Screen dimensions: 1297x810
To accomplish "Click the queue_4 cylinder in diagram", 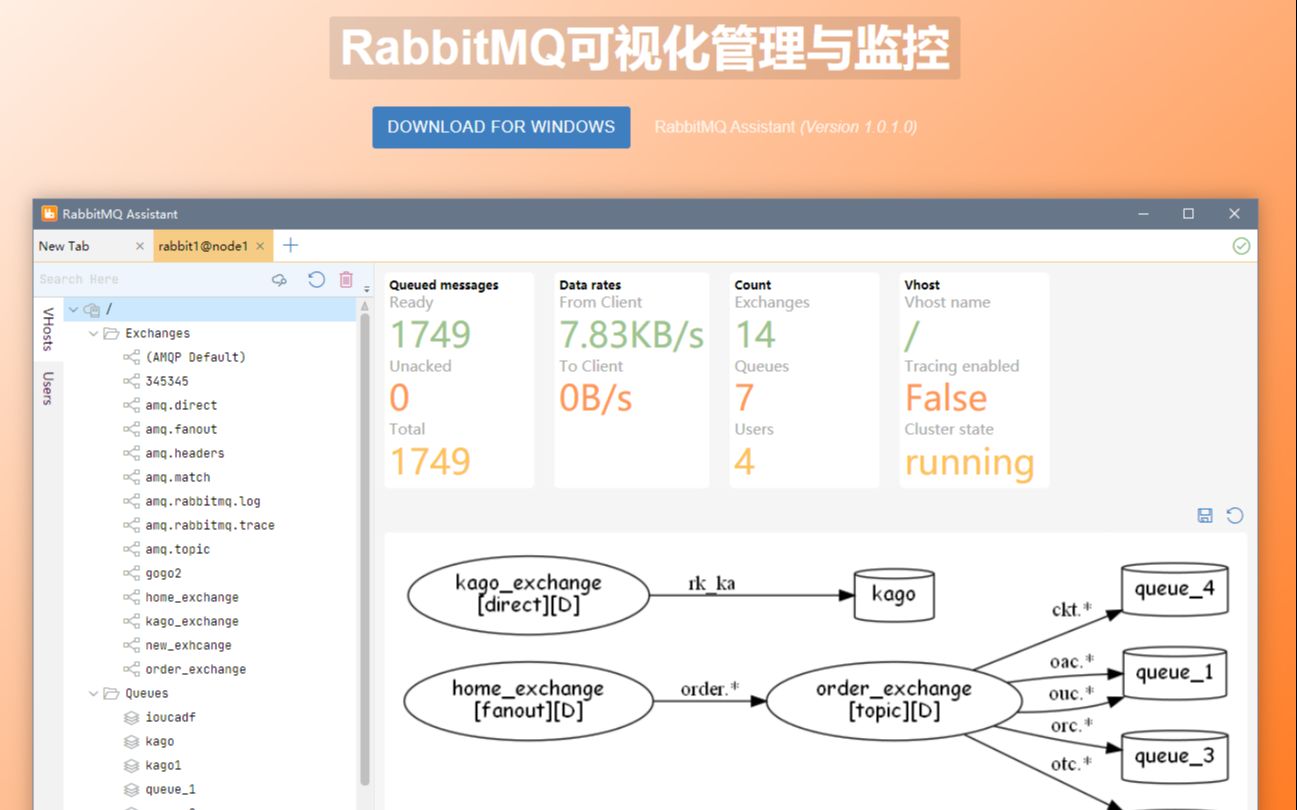I will click(1174, 589).
